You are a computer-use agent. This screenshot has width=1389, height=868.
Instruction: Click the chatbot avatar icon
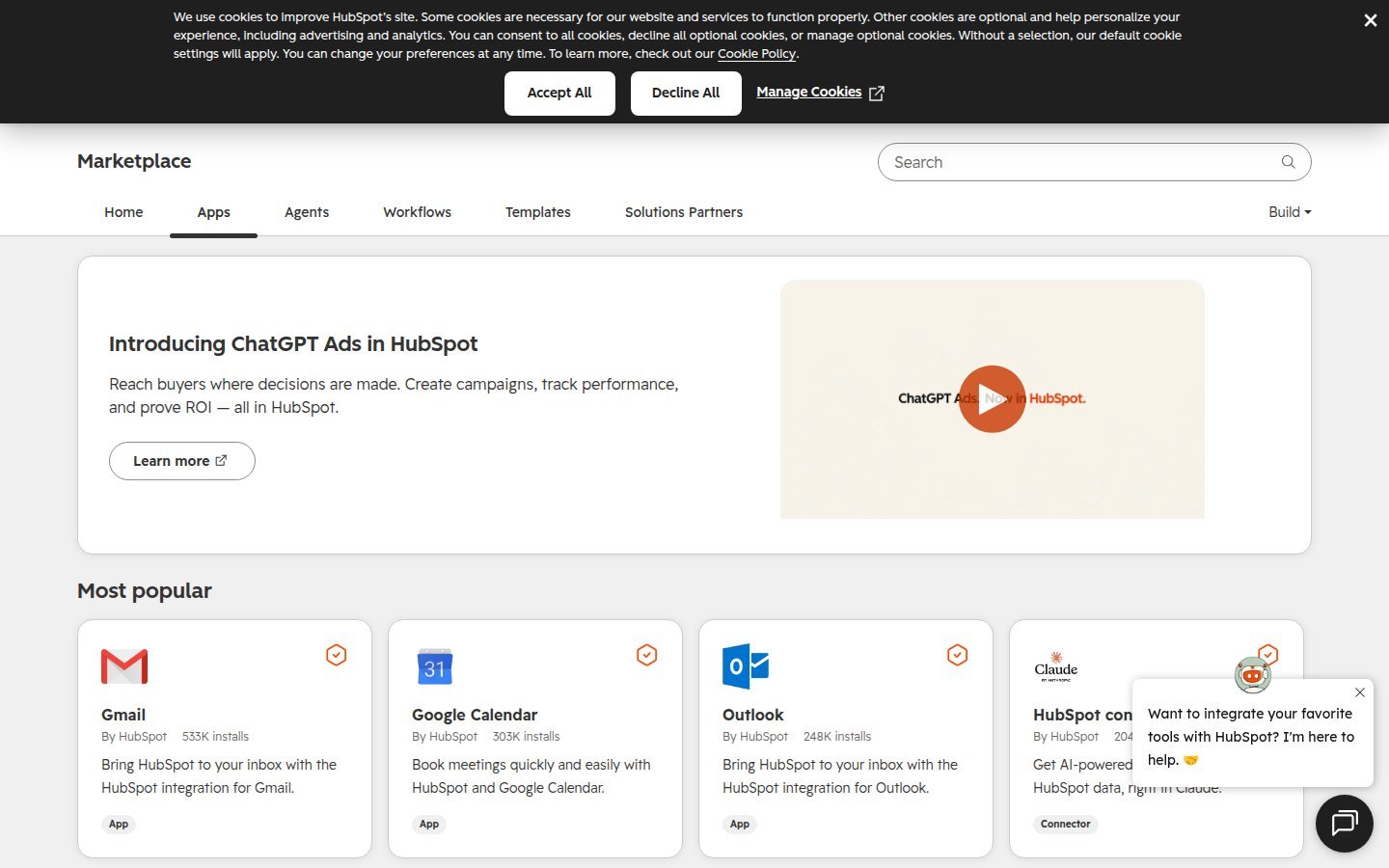point(1252,675)
